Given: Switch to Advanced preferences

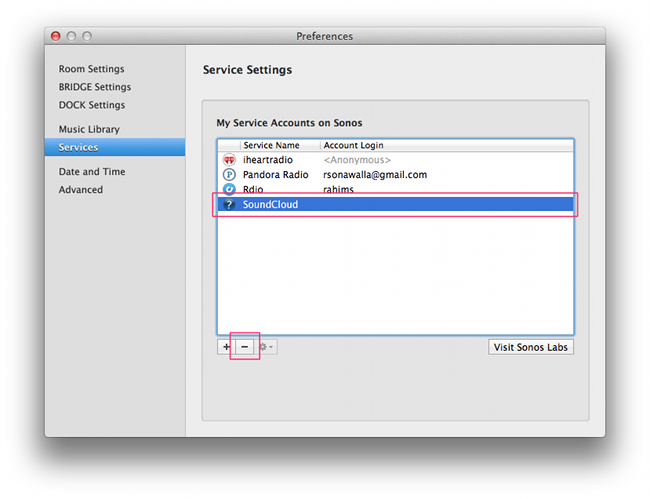Looking at the screenshot, I should coord(80,190).
